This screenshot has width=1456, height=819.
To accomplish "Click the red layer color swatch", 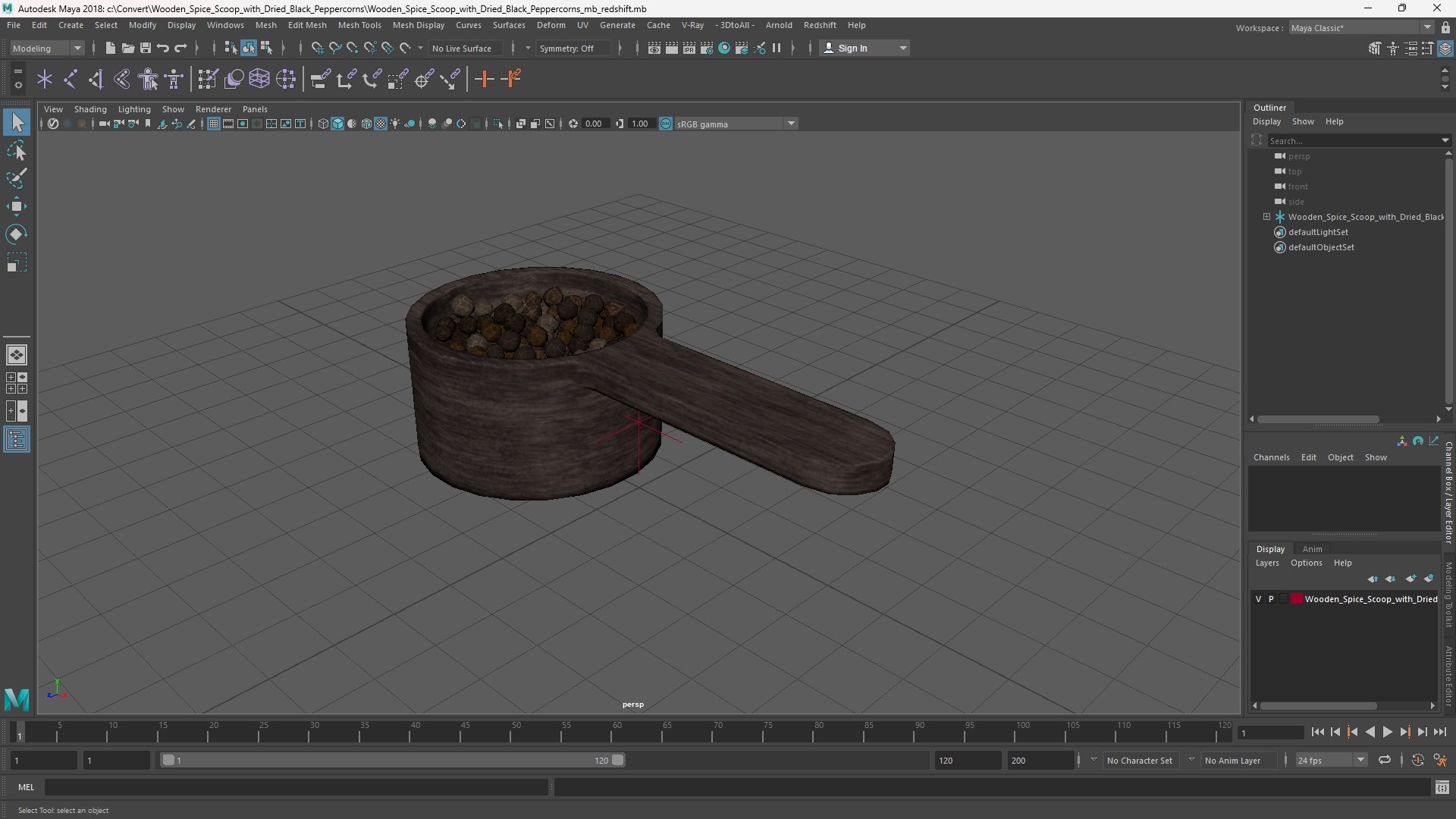I will 1297,599.
